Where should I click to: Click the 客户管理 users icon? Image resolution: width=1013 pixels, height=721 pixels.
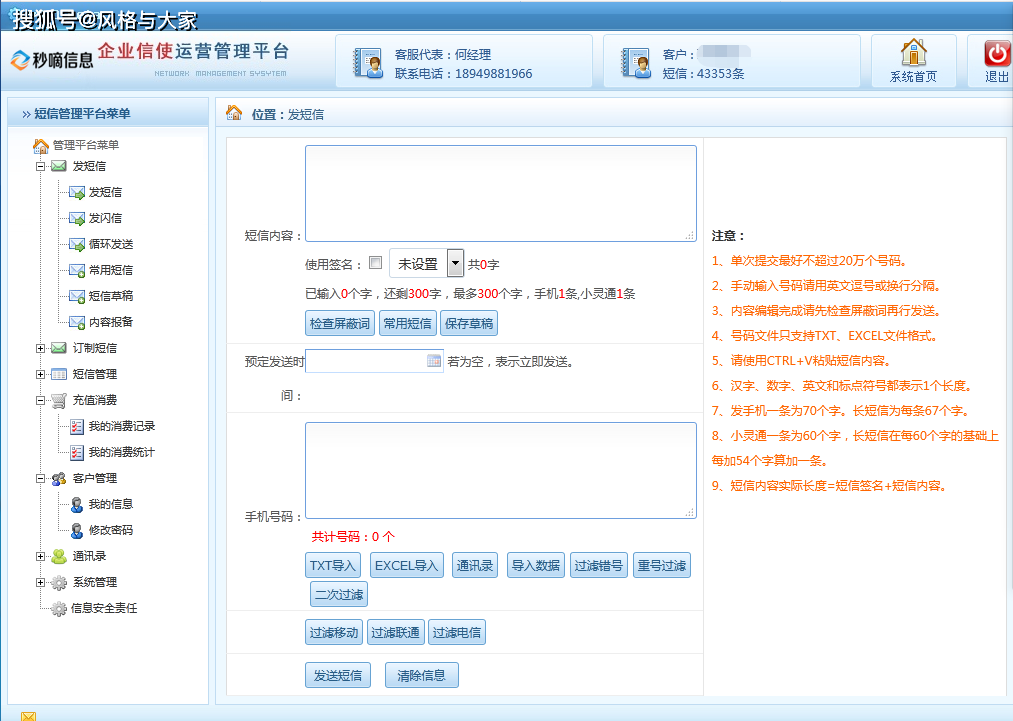[x=59, y=478]
